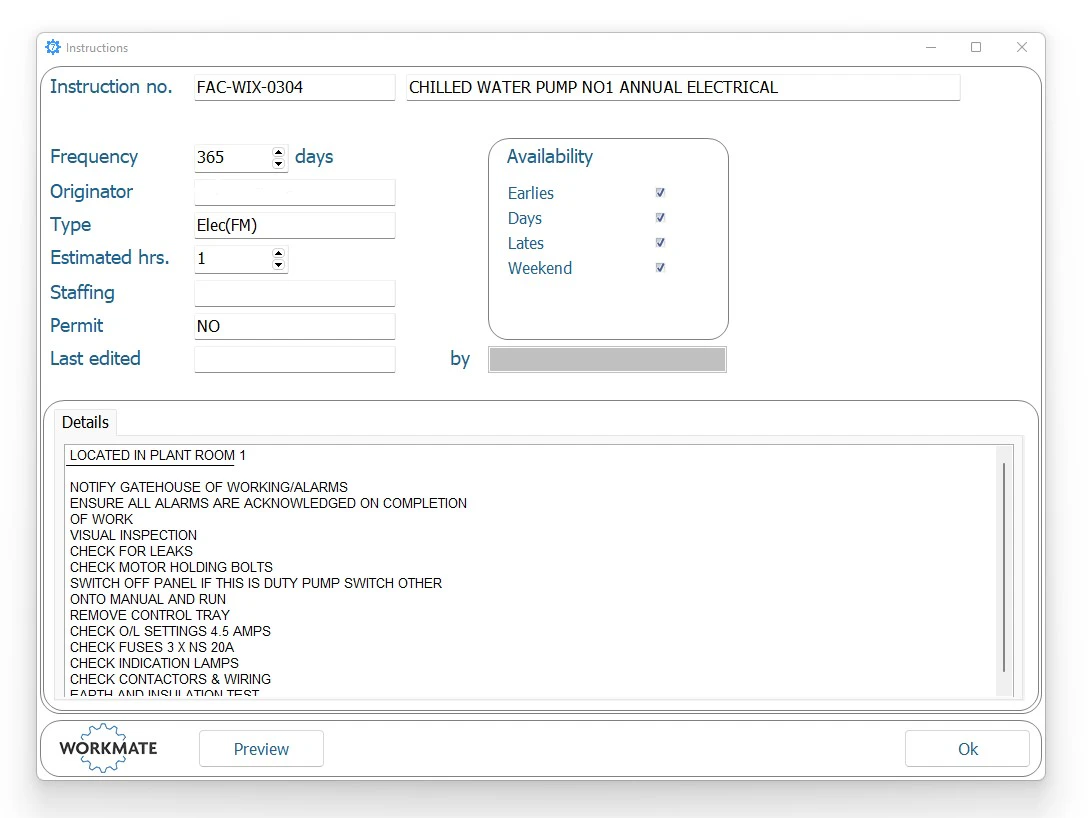Increase Frequency using the up stepper arrow
Viewport: 1088px width, 818px height.
[278, 152]
